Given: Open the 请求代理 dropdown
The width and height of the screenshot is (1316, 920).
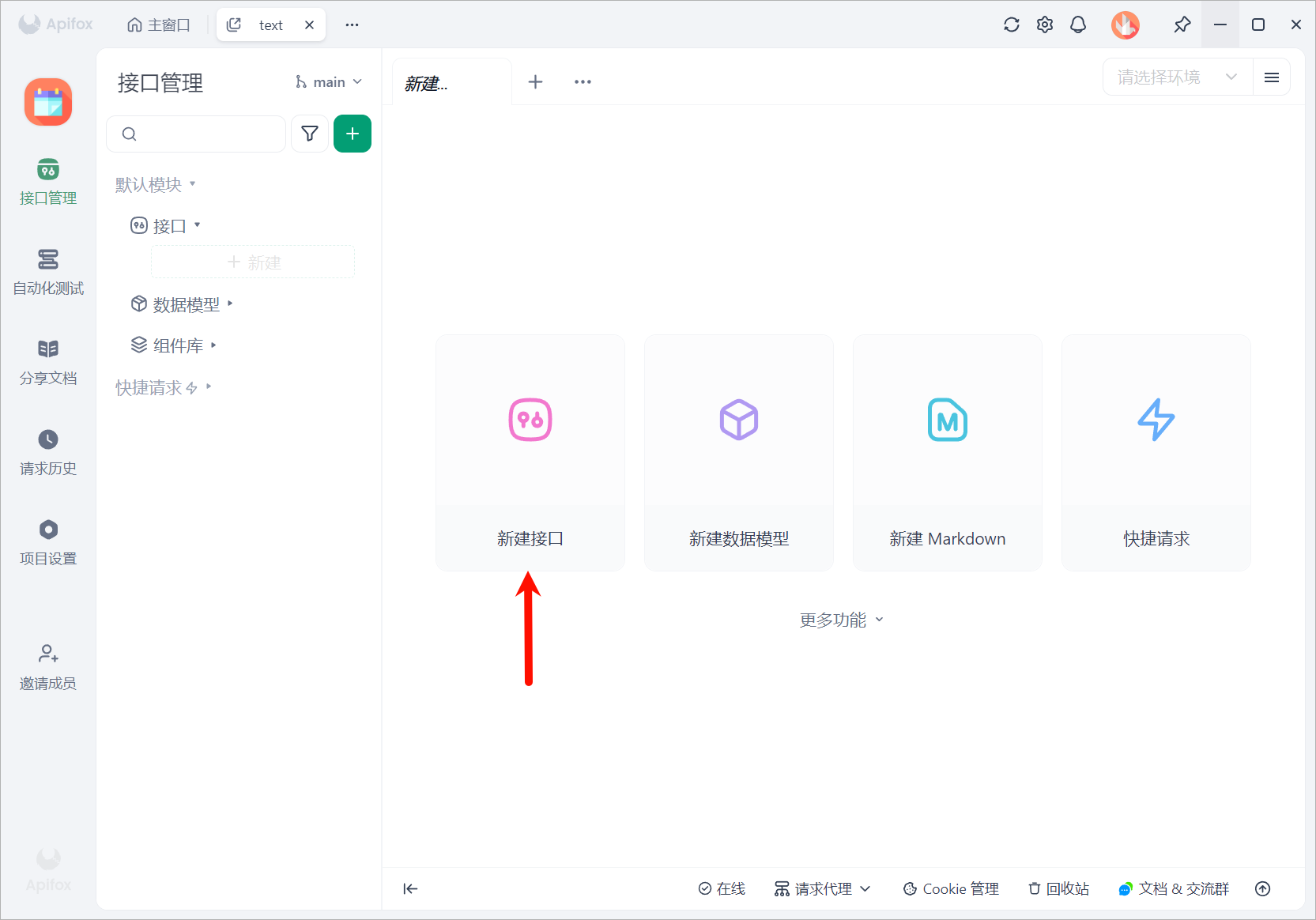Looking at the screenshot, I should (822, 888).
